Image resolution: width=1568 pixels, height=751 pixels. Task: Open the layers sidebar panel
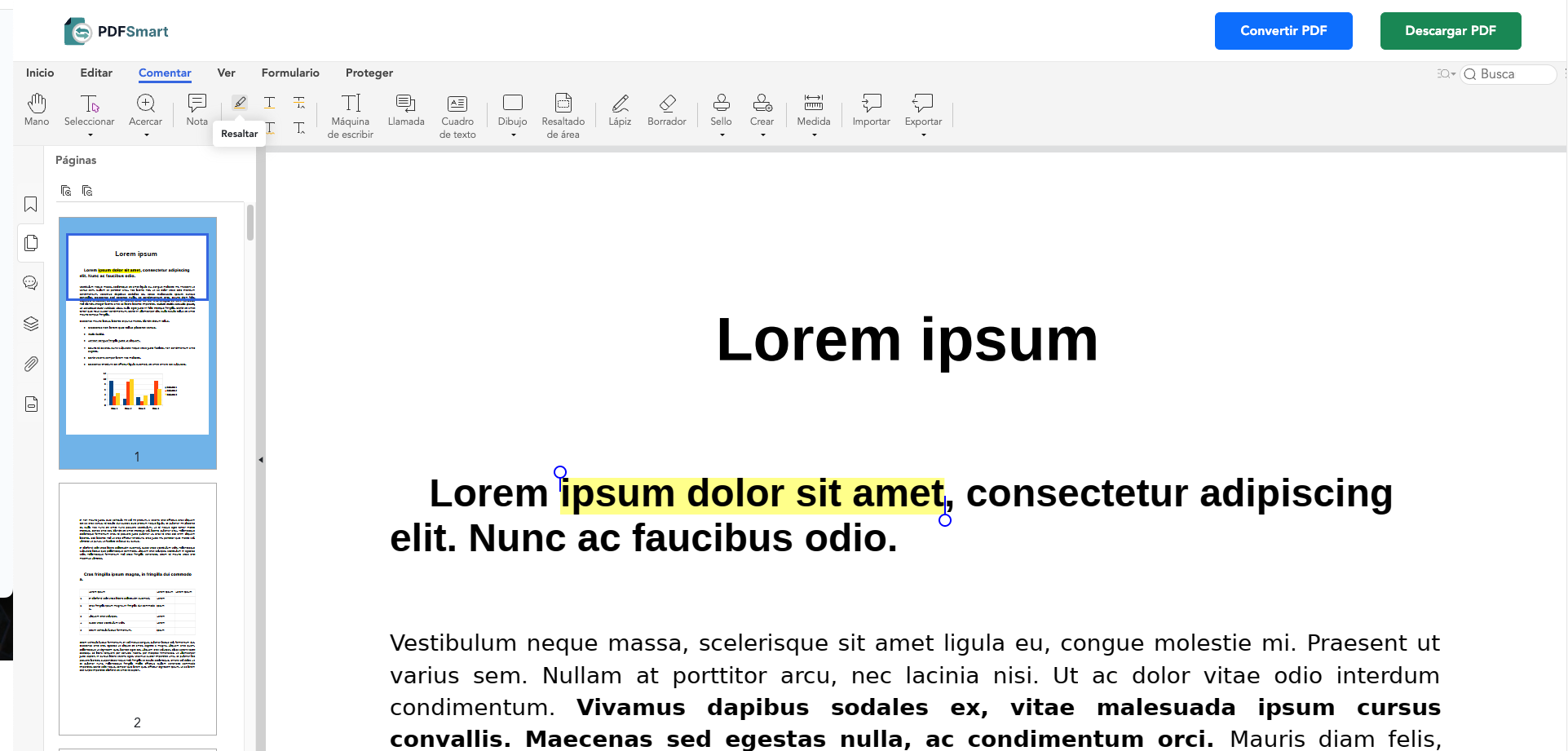click(31, 324)
